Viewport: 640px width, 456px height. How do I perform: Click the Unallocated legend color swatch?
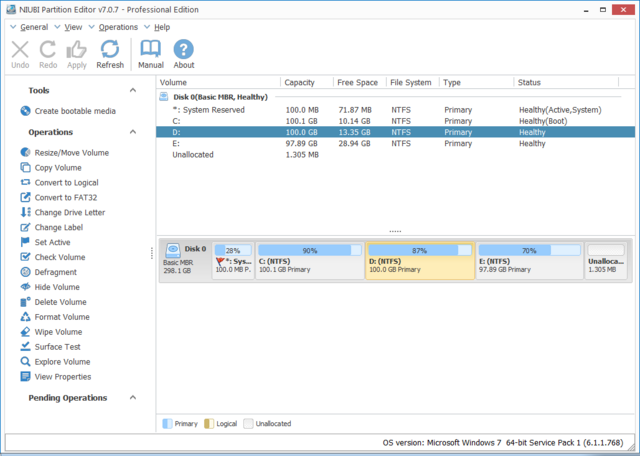coord(248,424)
